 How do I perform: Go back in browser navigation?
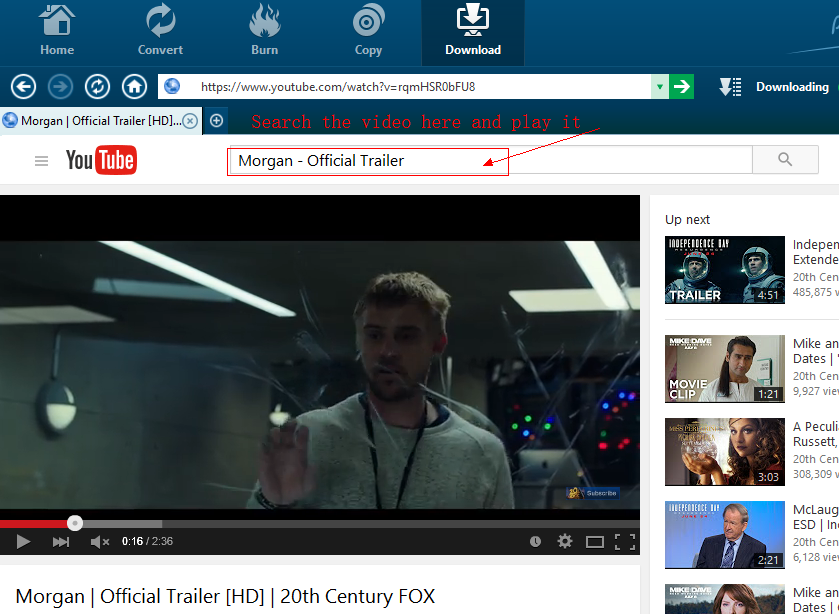point(24,87)
